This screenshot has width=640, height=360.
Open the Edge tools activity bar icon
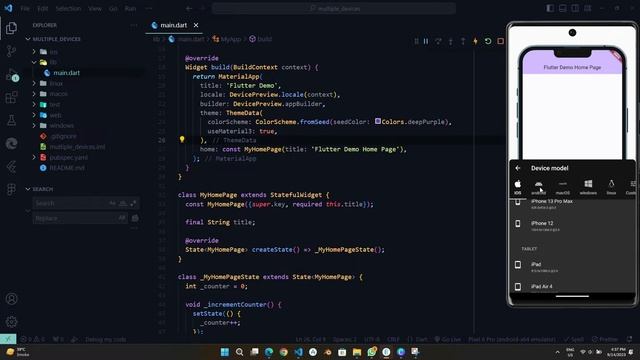[x=11, y=143]
